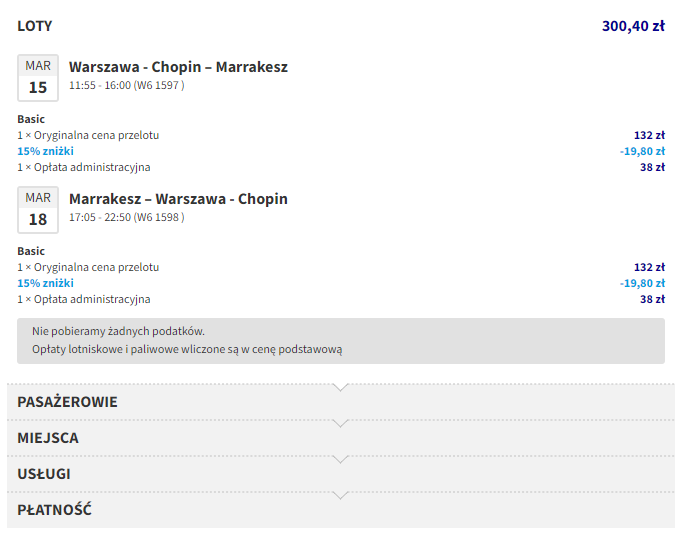Click the MAR 15 calendar date icon

coord(38,78)
